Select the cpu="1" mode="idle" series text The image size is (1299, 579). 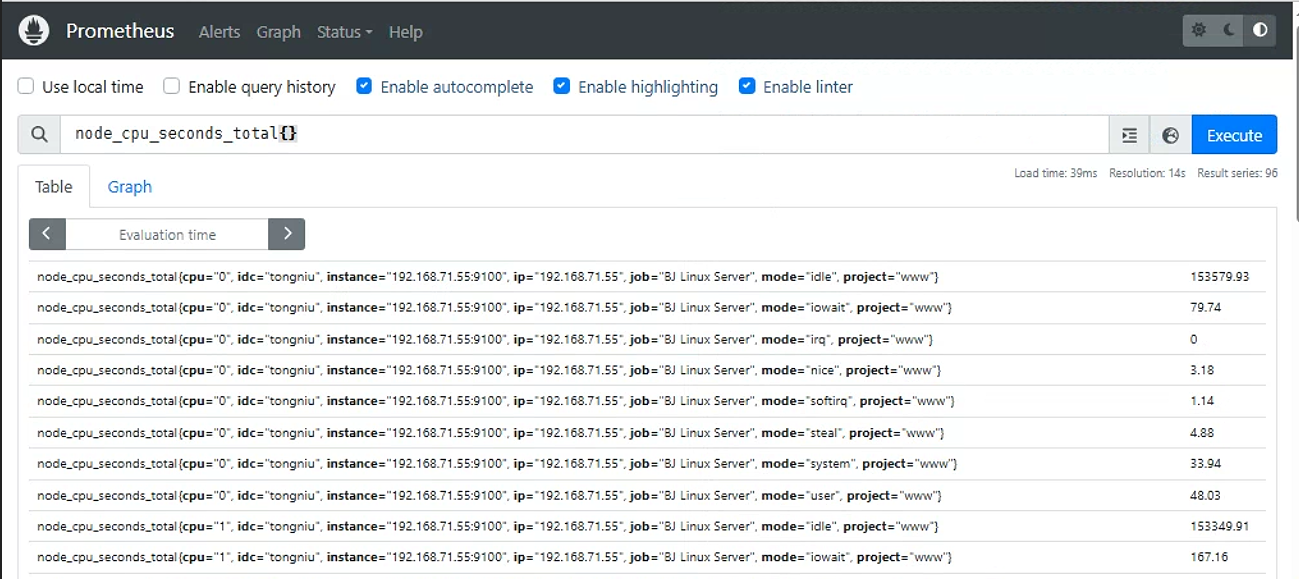(488, 526)
